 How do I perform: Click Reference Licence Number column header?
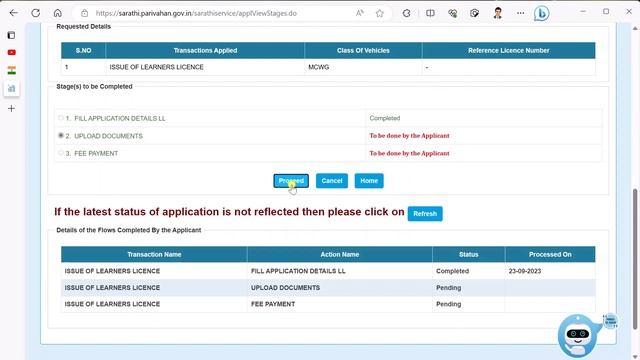point(509,51)
